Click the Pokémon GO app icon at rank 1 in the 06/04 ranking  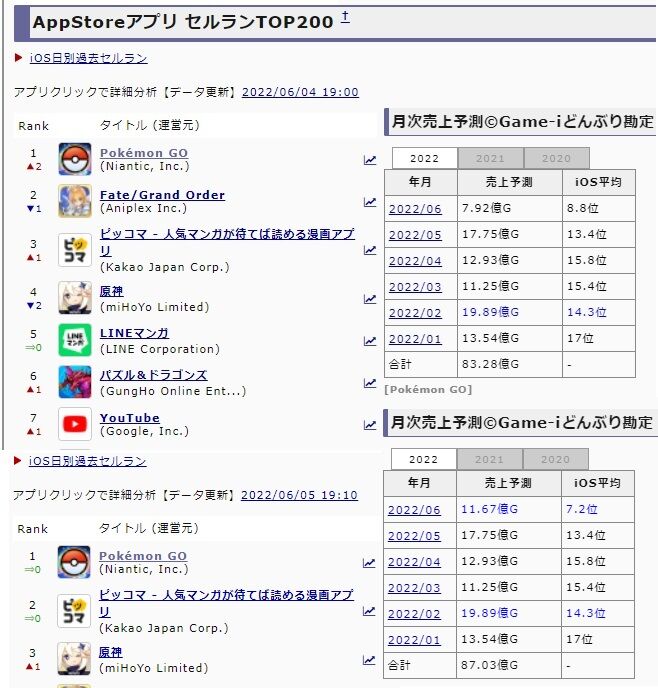coord(75,159)
